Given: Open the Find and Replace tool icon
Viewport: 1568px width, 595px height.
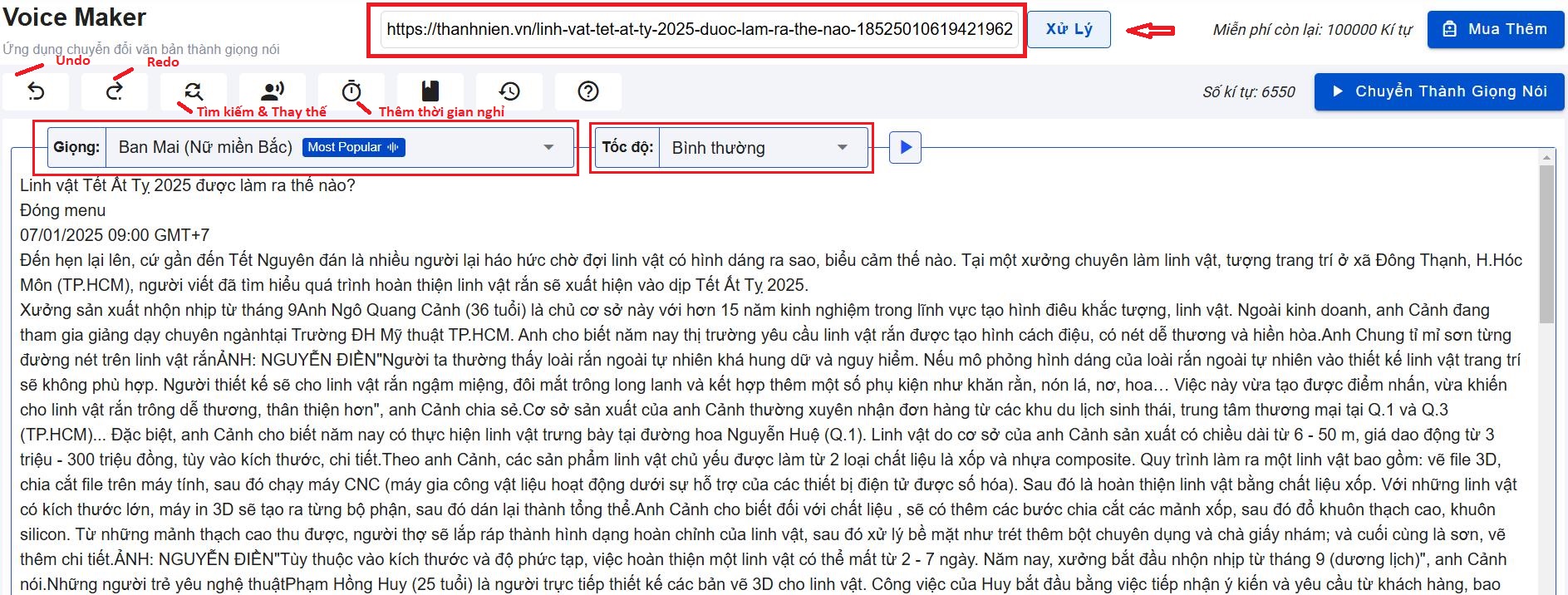Looking at the screenshot, I should pyautogui.click(x=194, y=91).
